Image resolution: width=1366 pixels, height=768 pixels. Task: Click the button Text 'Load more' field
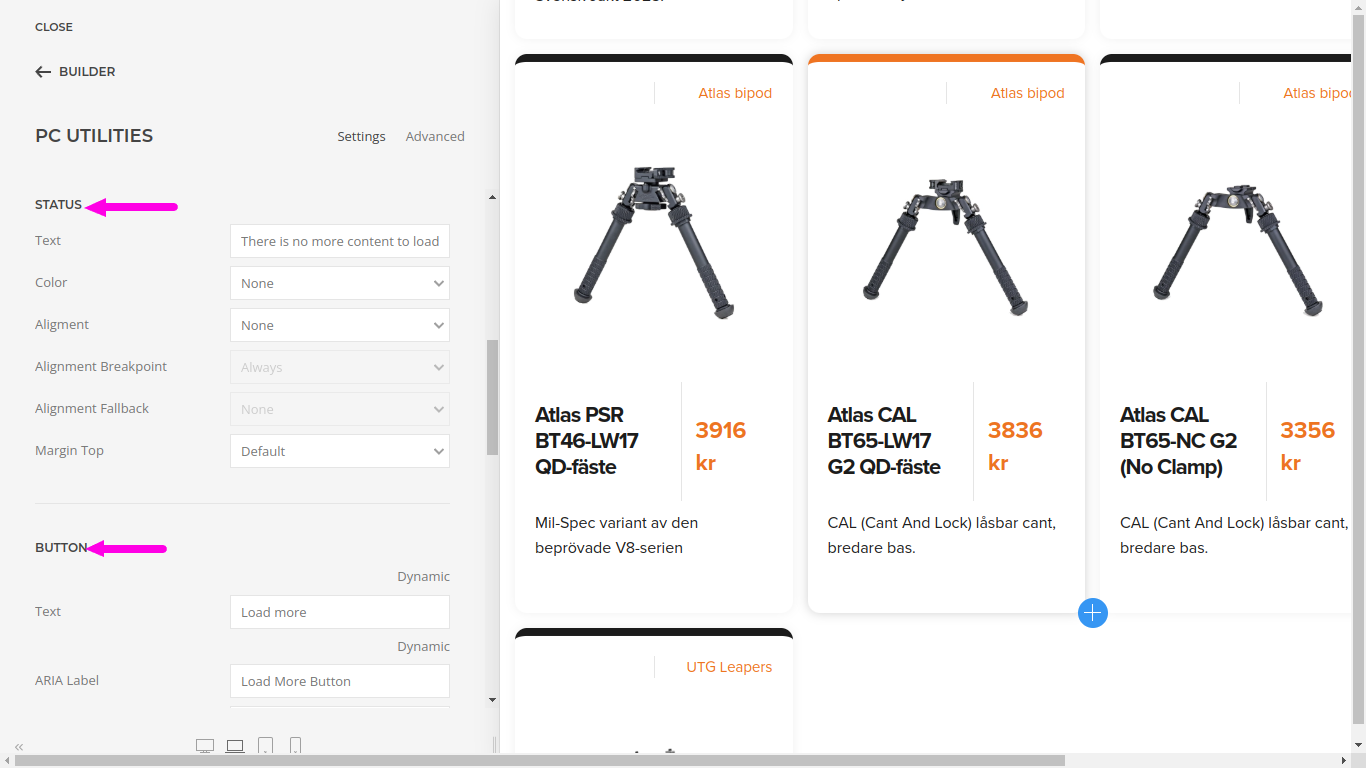click(x=340, y=612)
